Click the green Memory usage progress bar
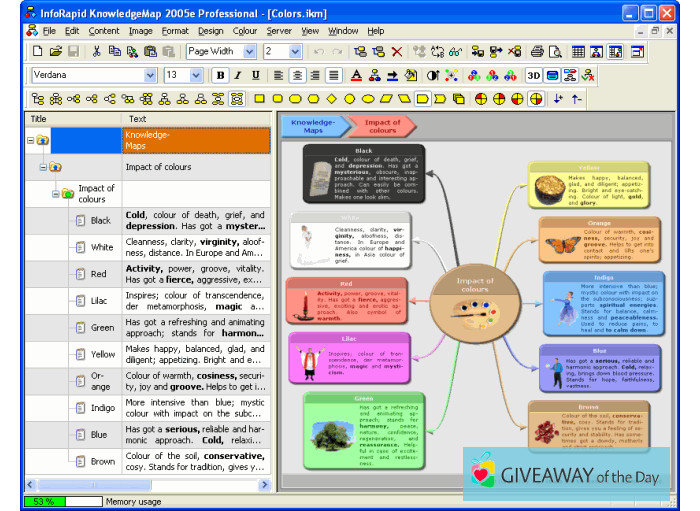This screenshot has width=700, height=511. pos(43,500)
